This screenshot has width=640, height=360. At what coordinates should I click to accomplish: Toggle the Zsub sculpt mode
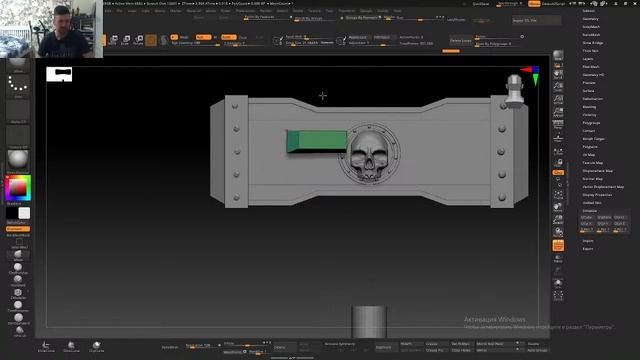coord(243,37)
